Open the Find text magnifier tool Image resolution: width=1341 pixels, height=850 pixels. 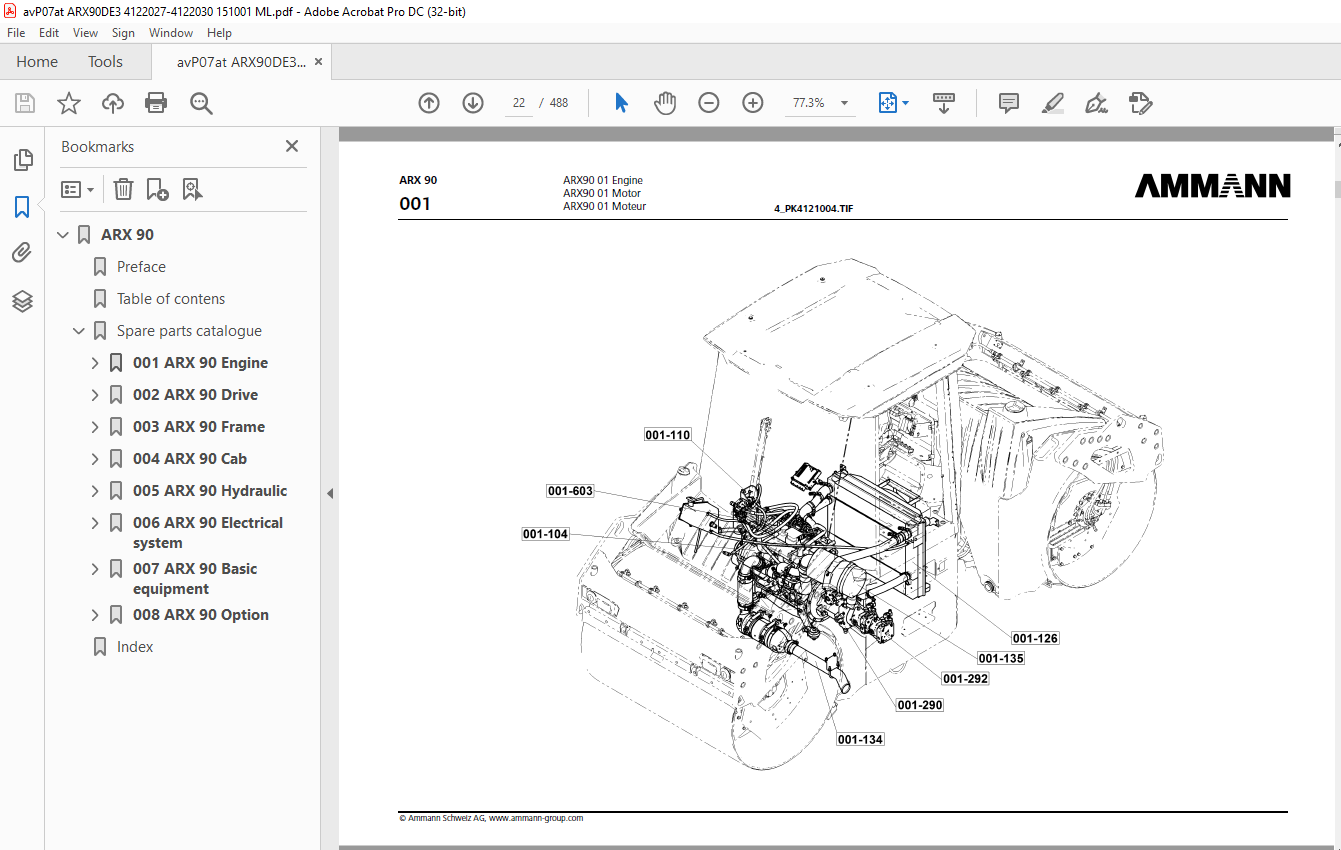(x=201, y=103)
